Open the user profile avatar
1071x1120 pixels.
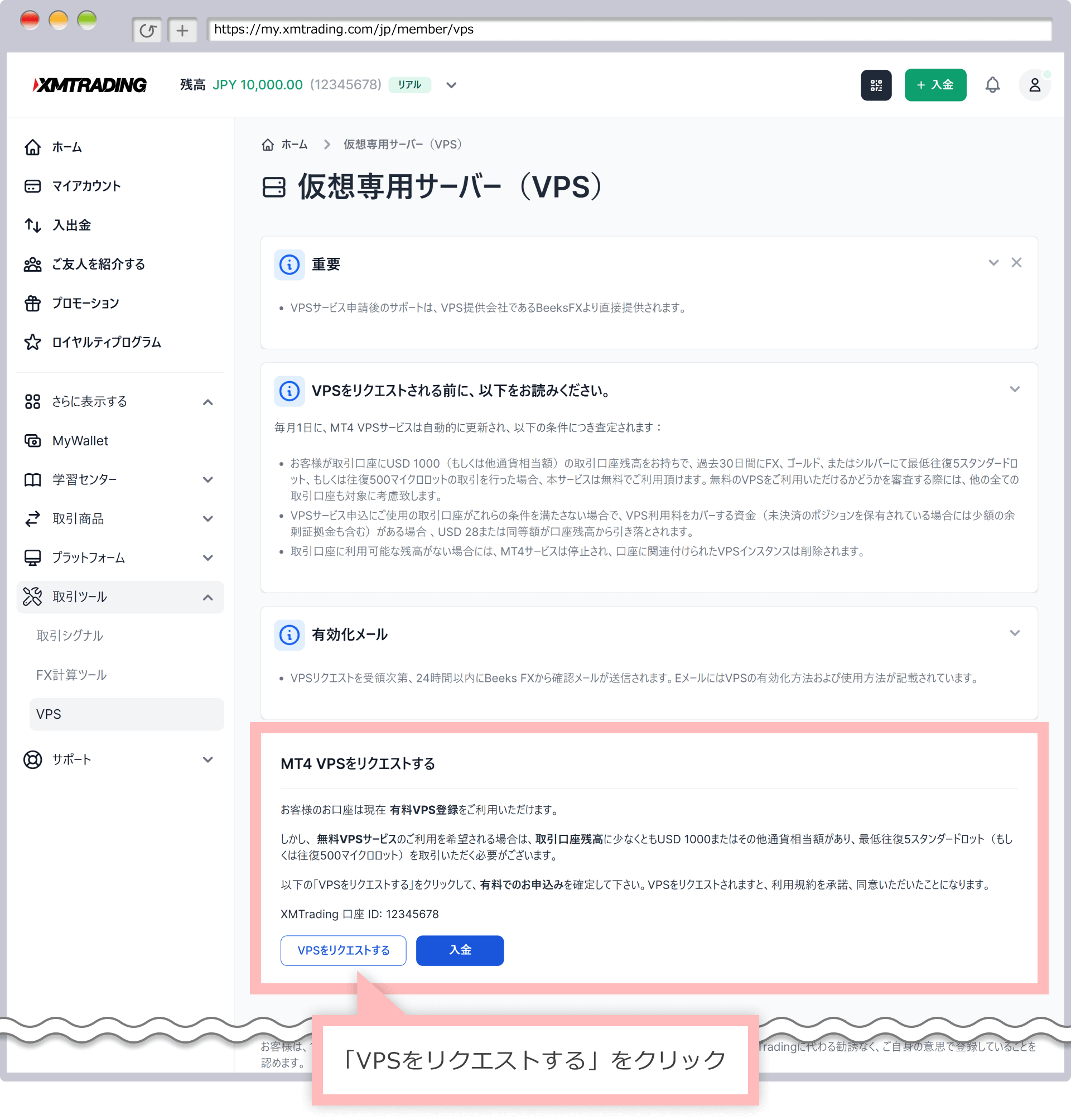[x=1034, y=85]
